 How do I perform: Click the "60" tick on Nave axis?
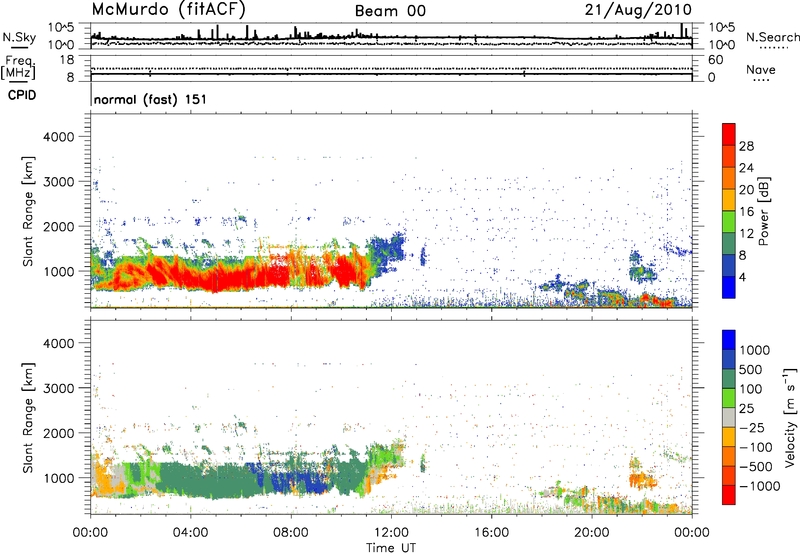pyautogui.click(x=715, y=60)
